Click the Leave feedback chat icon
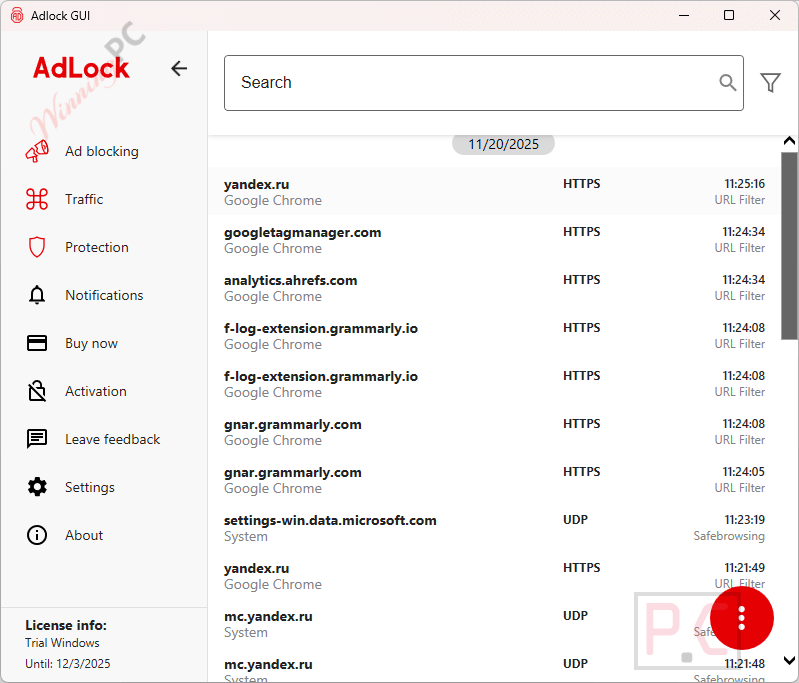Image resolution: width=799 pixels, height=683 pixels. click(x=37, y=439)
